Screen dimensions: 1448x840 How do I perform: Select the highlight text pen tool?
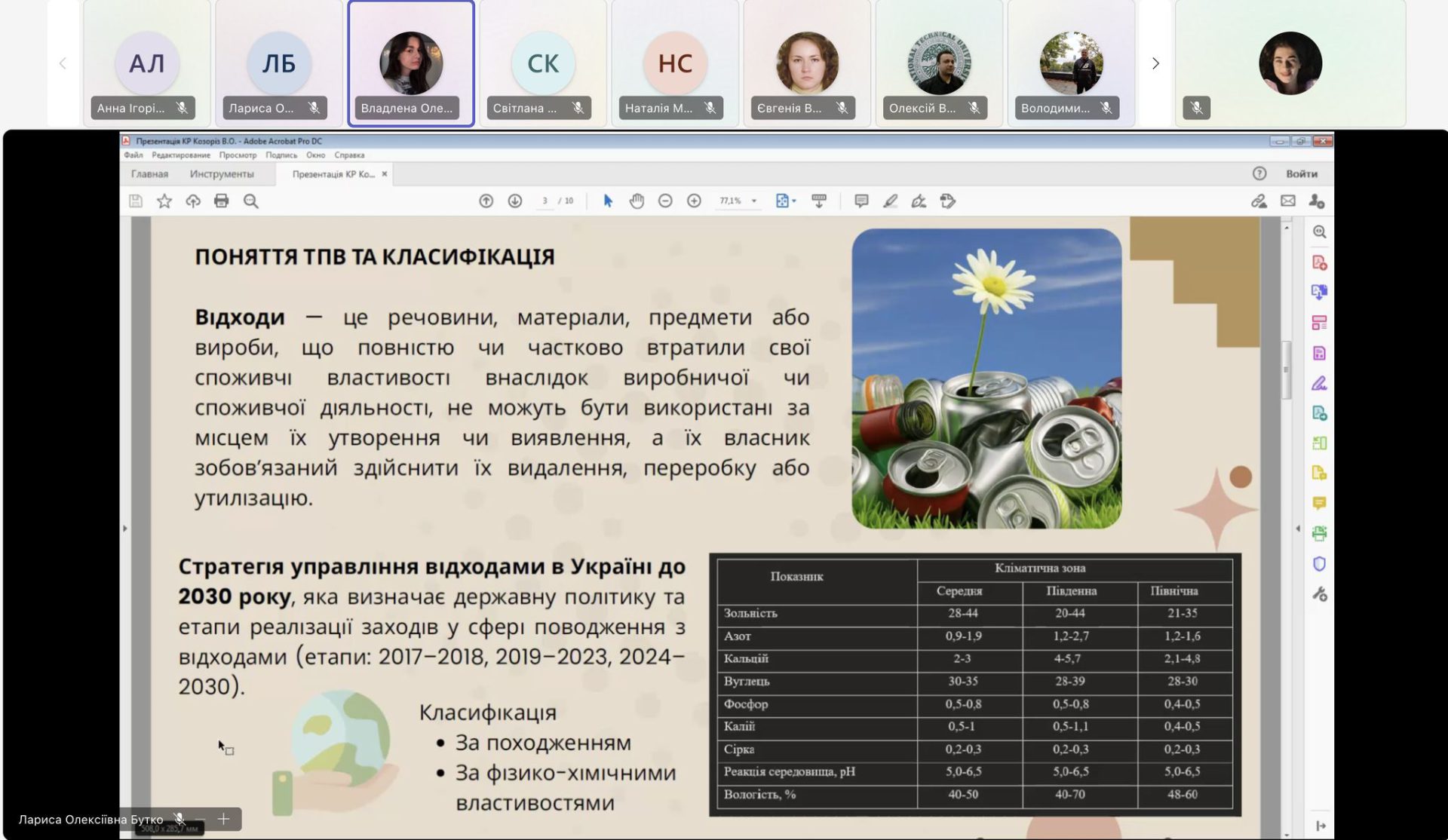point(890,201)
